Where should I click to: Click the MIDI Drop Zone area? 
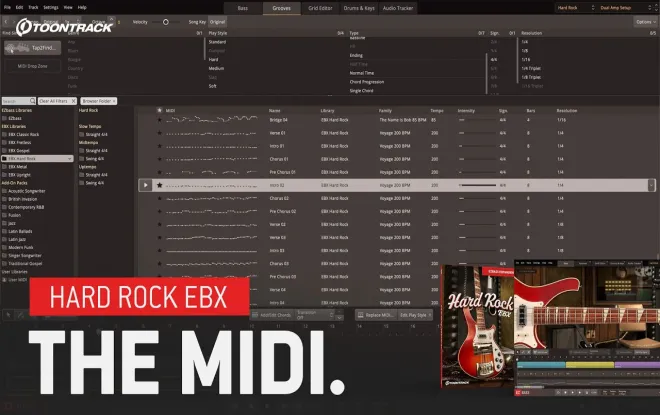pos(32,66)
